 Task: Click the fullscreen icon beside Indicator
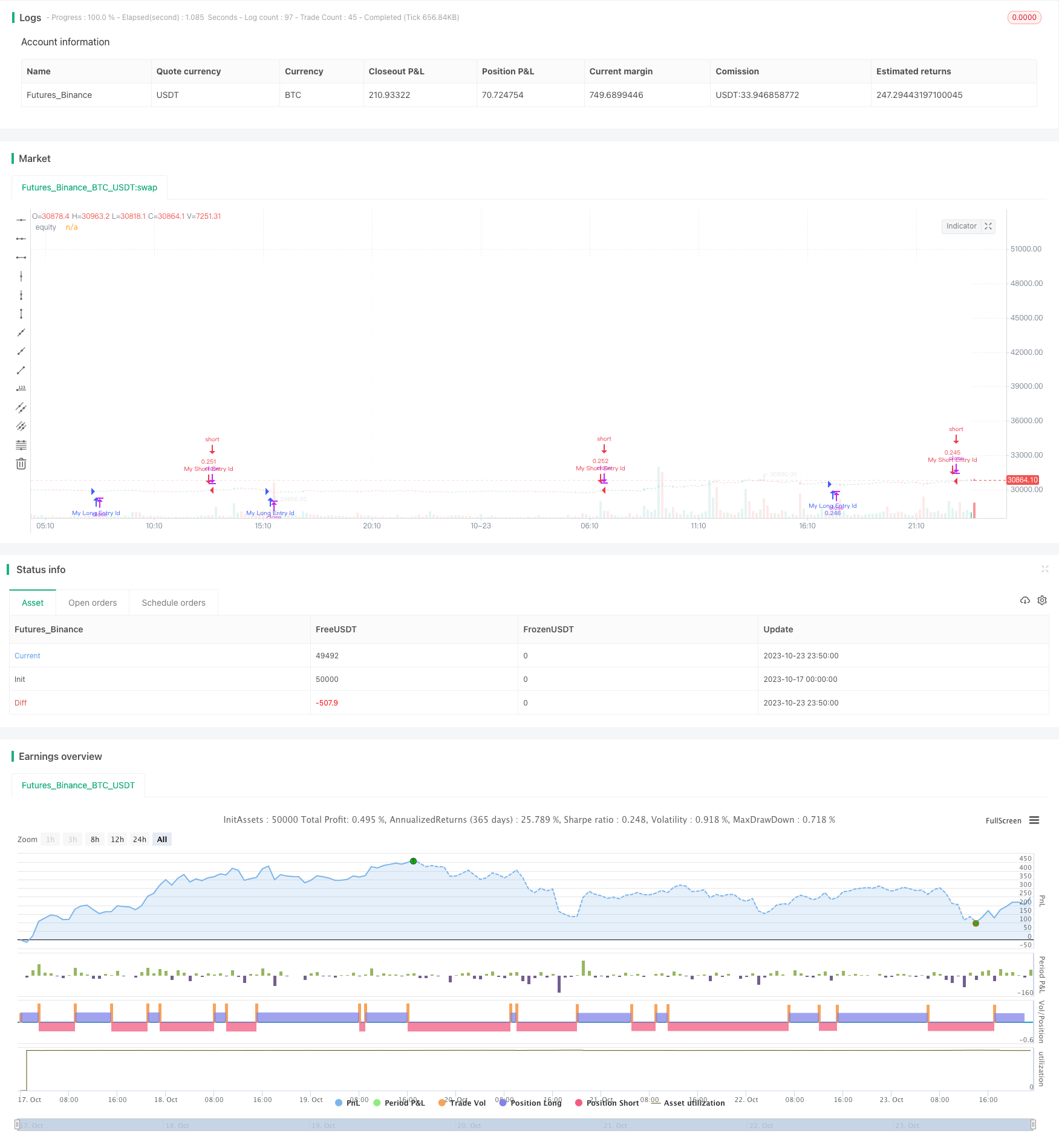(x=988, y=226)
